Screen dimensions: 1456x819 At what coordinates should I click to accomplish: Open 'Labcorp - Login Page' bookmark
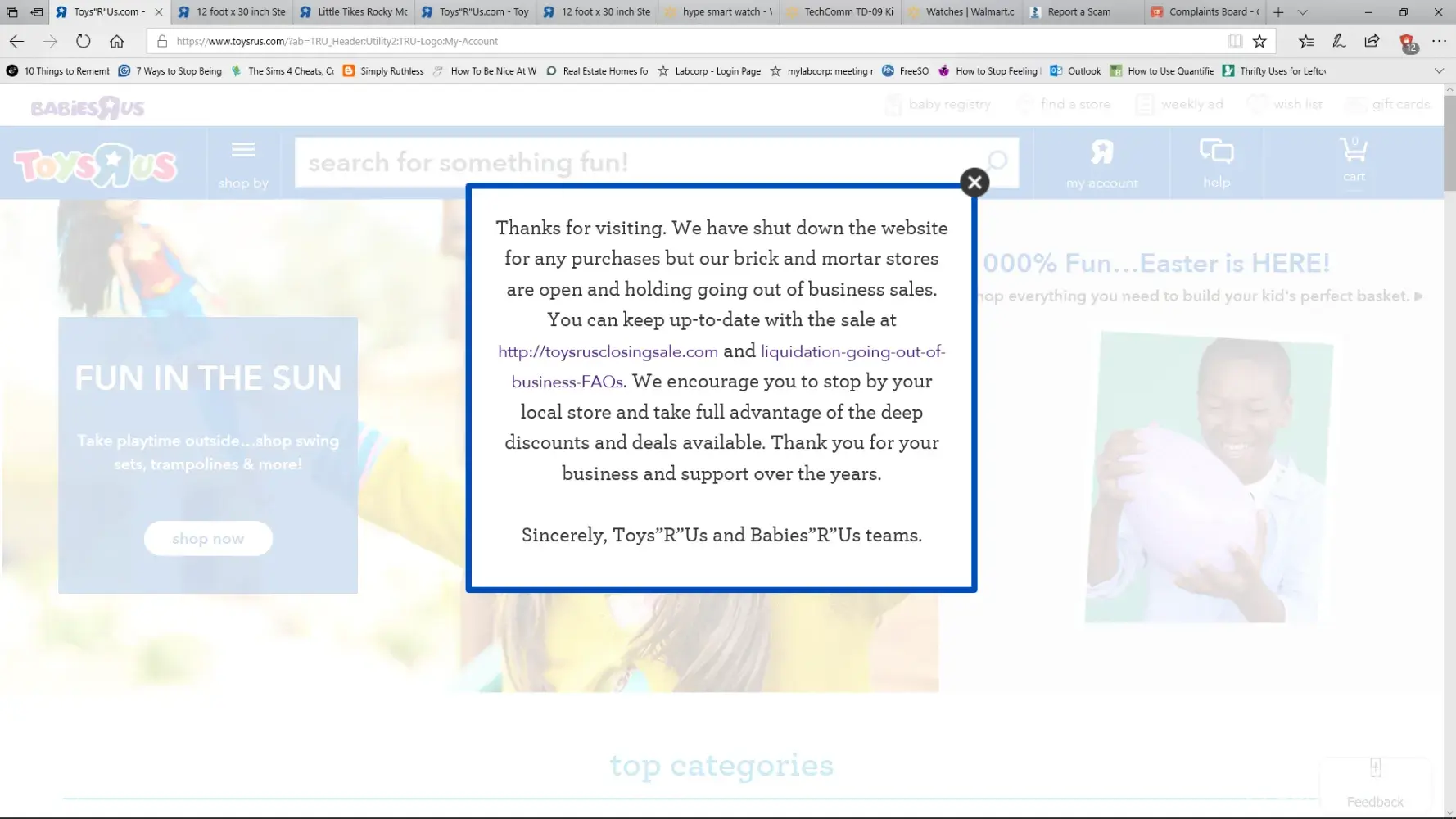click(709, 71)
